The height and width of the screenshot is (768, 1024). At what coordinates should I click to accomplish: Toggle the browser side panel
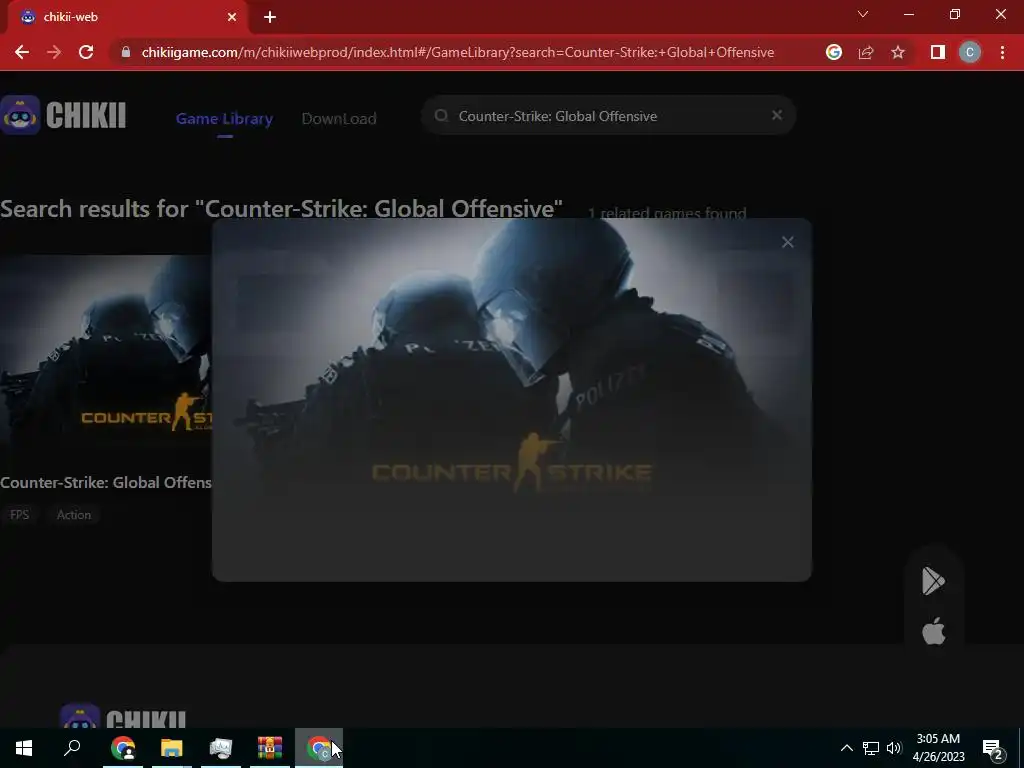pos(938,52)
